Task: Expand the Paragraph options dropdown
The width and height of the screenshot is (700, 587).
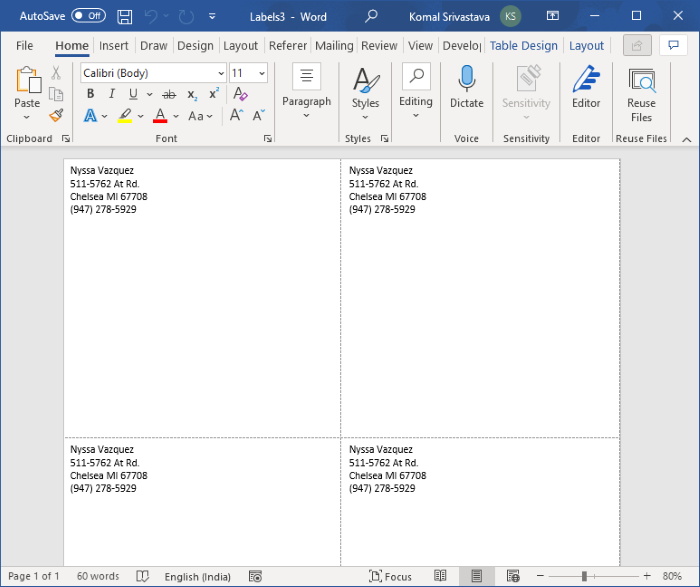Action: coord(306,115)
